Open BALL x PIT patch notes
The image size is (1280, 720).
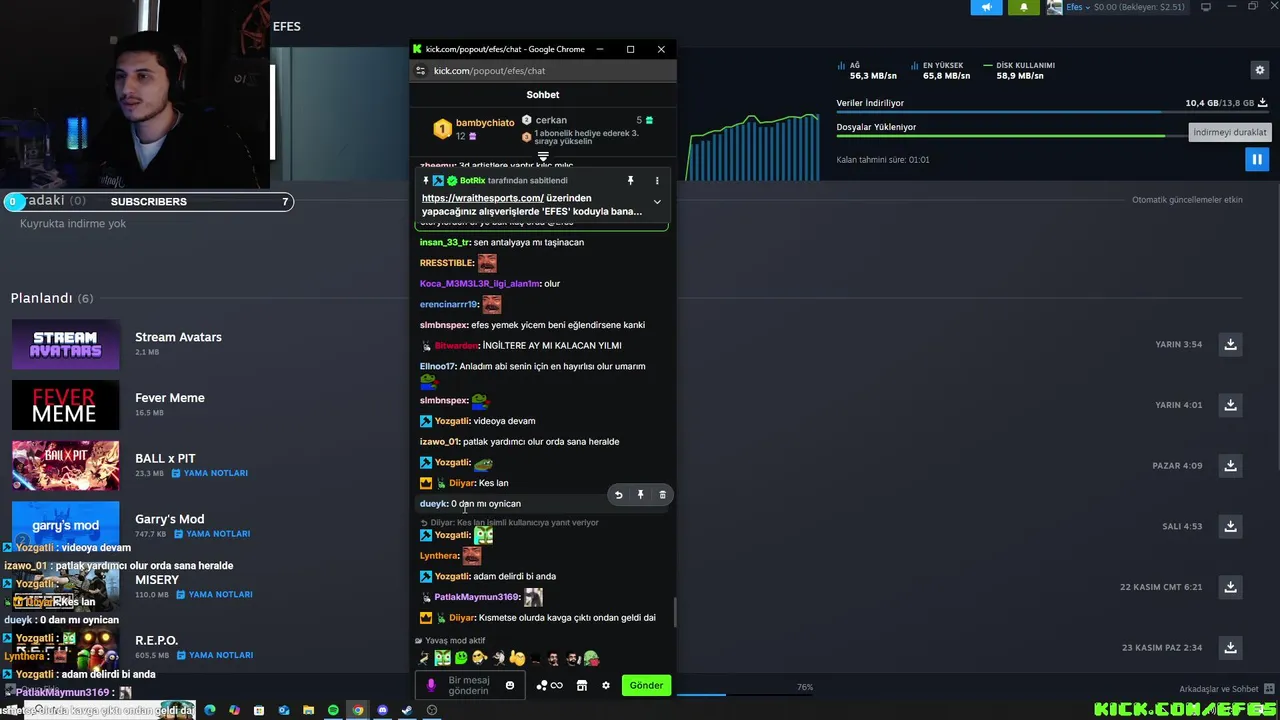pos(210,473)
